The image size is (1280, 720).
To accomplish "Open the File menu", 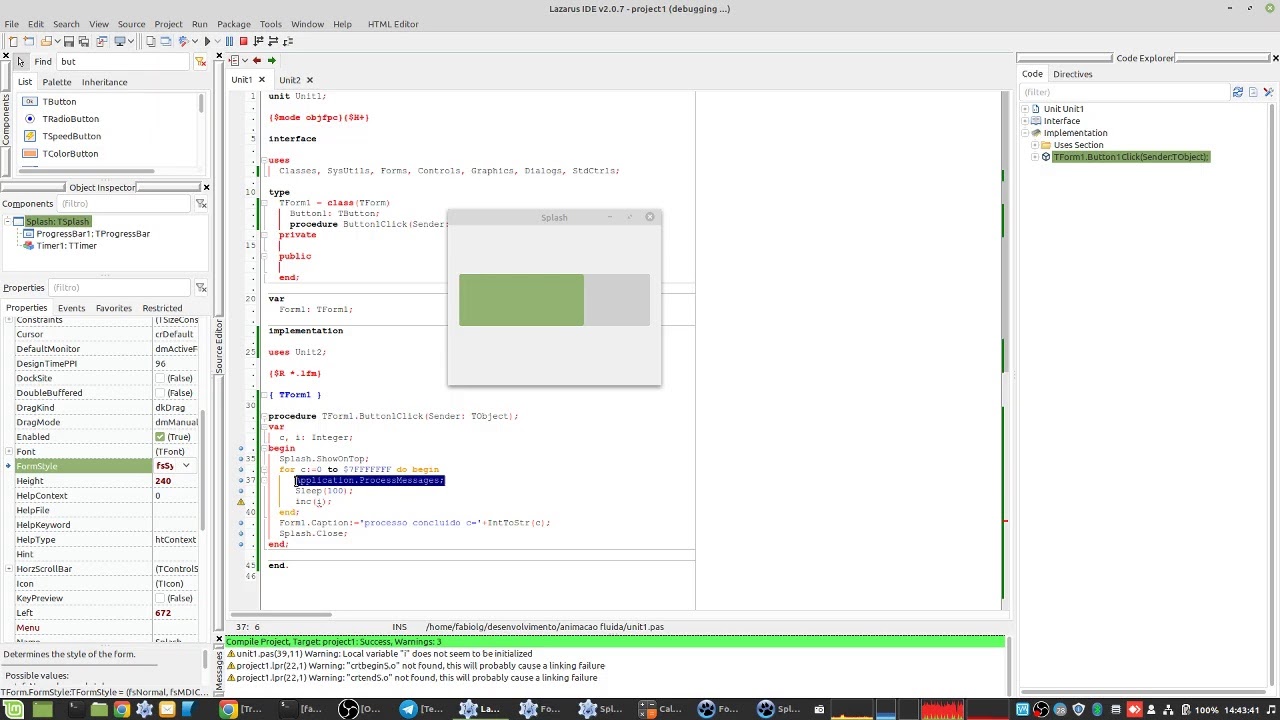I will click(11, 24).
